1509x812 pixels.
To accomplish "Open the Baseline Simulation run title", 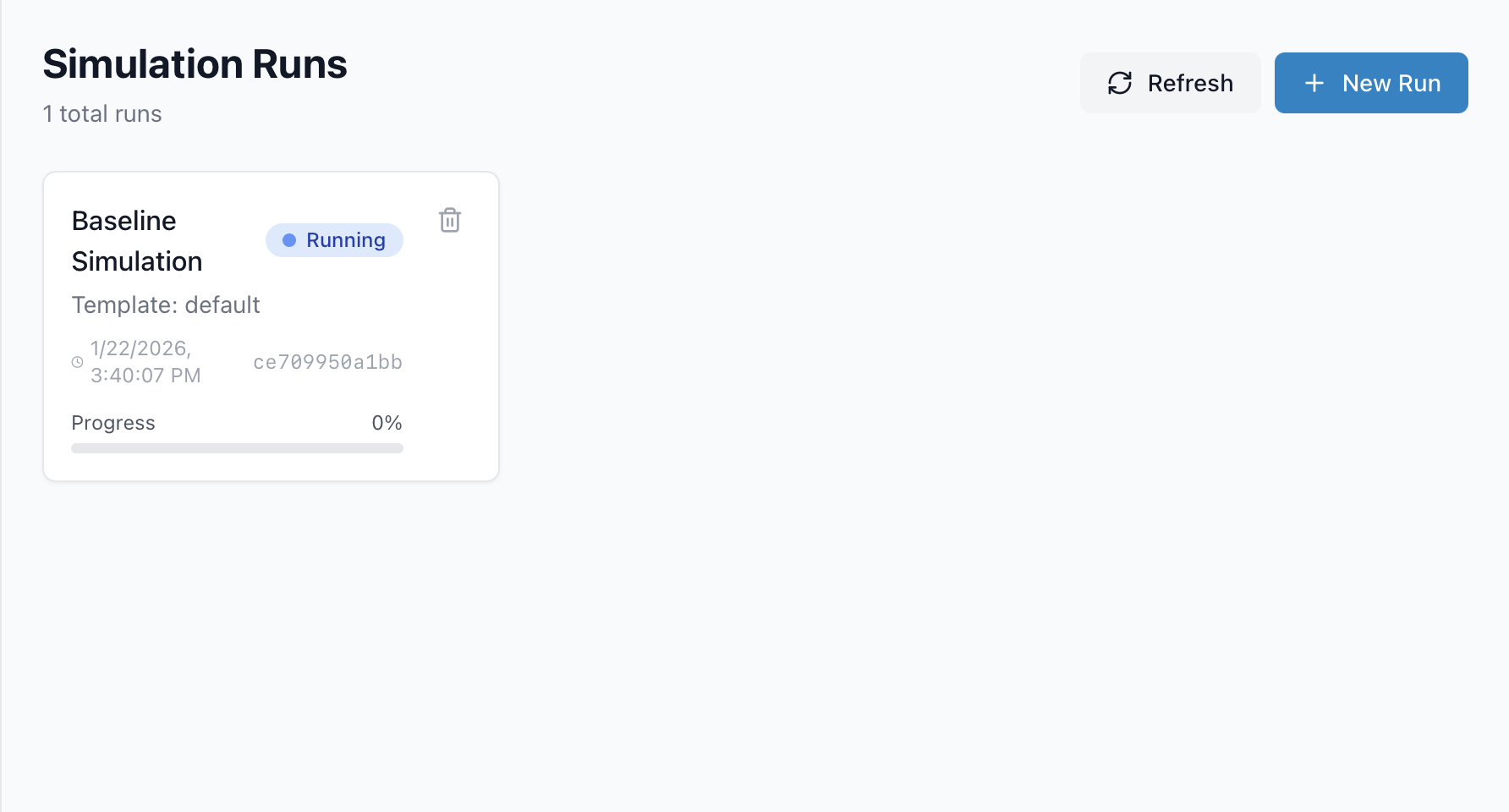I will pos(136,240).
